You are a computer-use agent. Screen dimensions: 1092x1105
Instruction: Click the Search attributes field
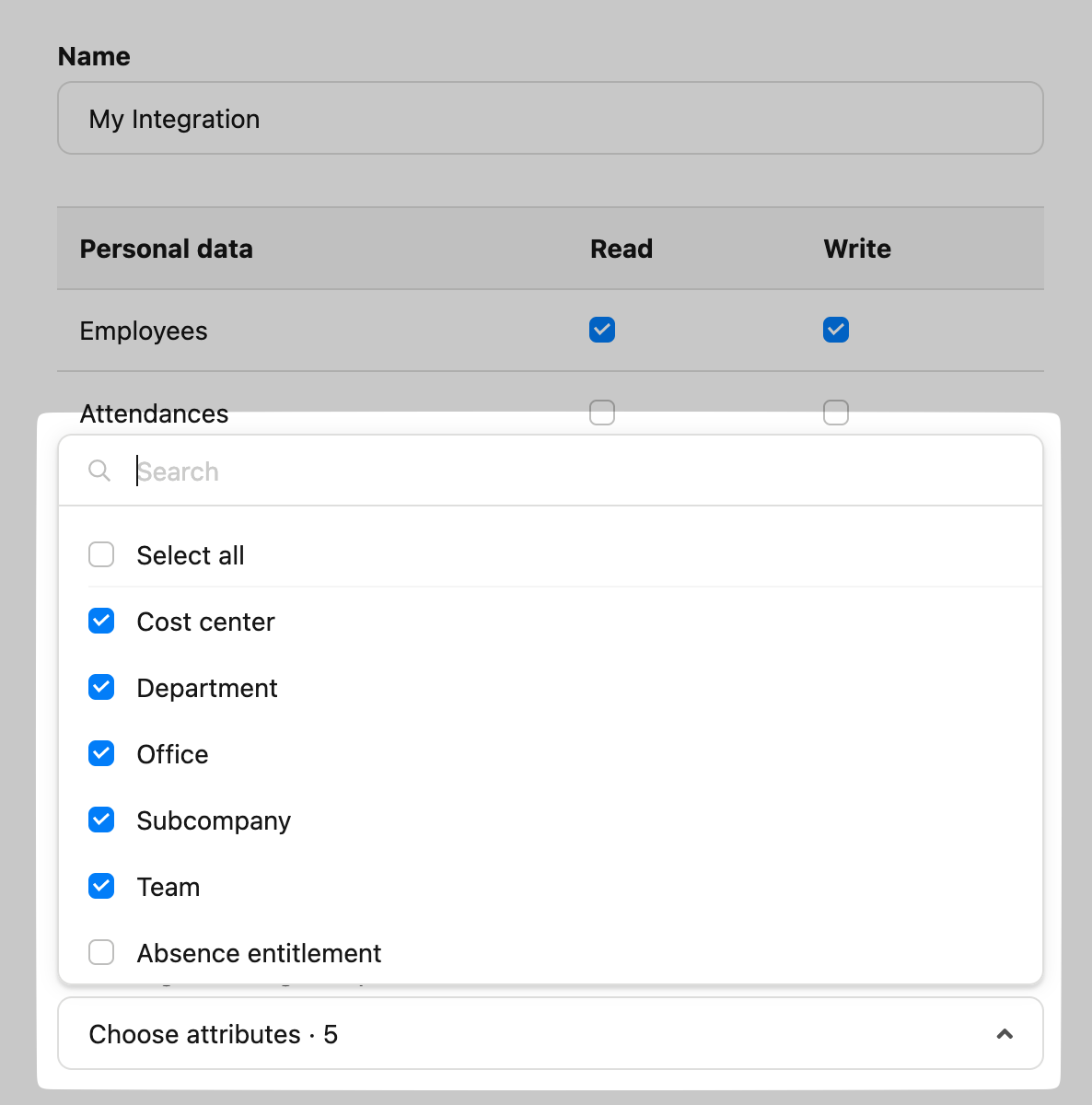[x=580, y=471]
